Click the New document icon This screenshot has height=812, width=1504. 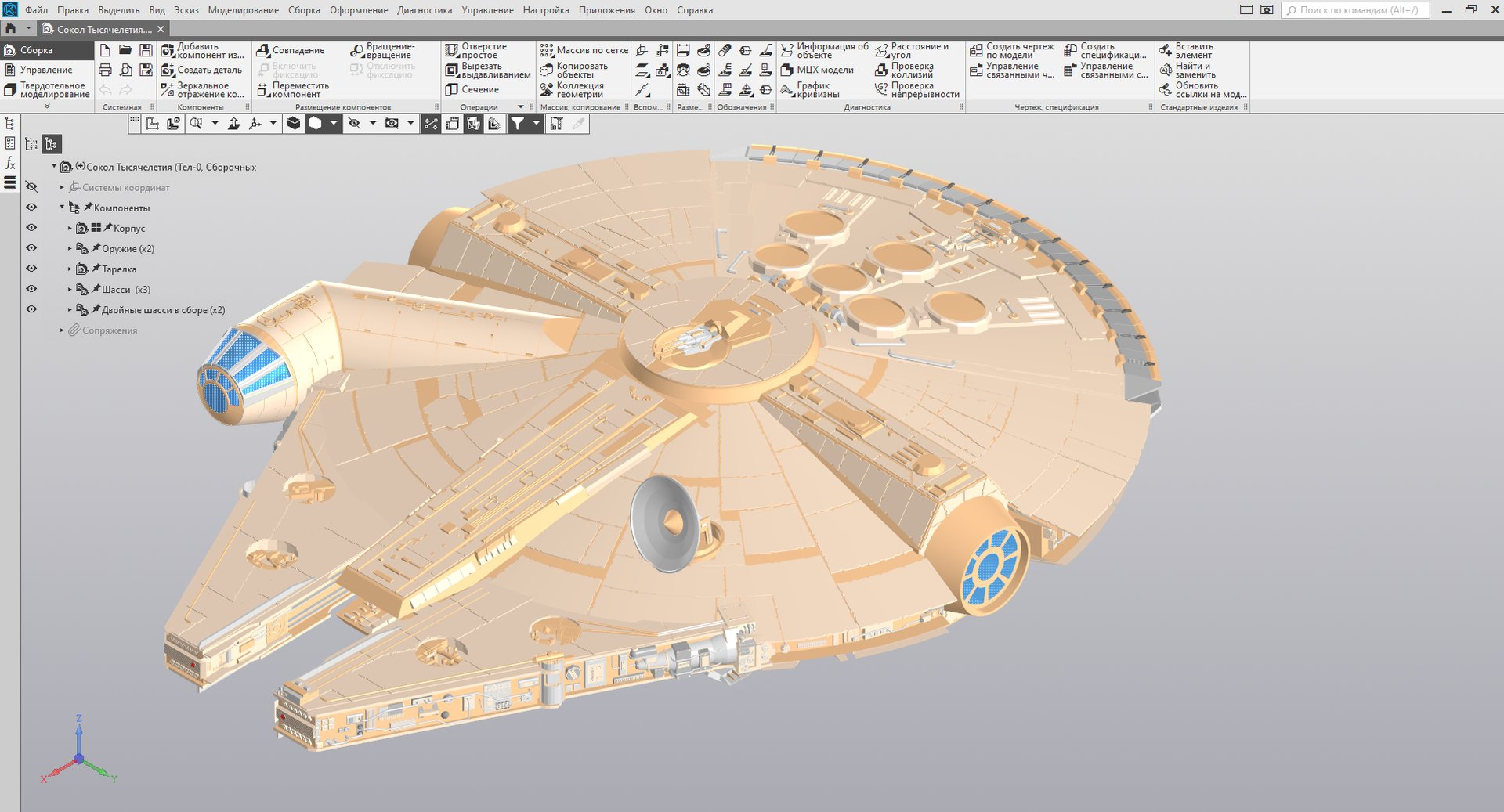click(105, 50)
